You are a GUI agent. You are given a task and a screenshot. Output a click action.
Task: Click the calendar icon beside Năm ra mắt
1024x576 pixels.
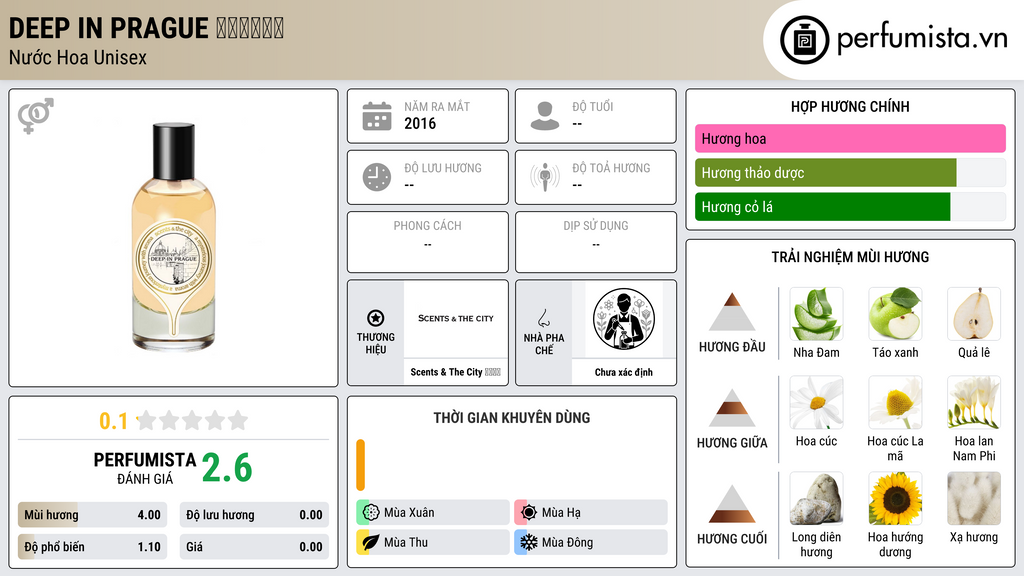[x=377, y=116]
